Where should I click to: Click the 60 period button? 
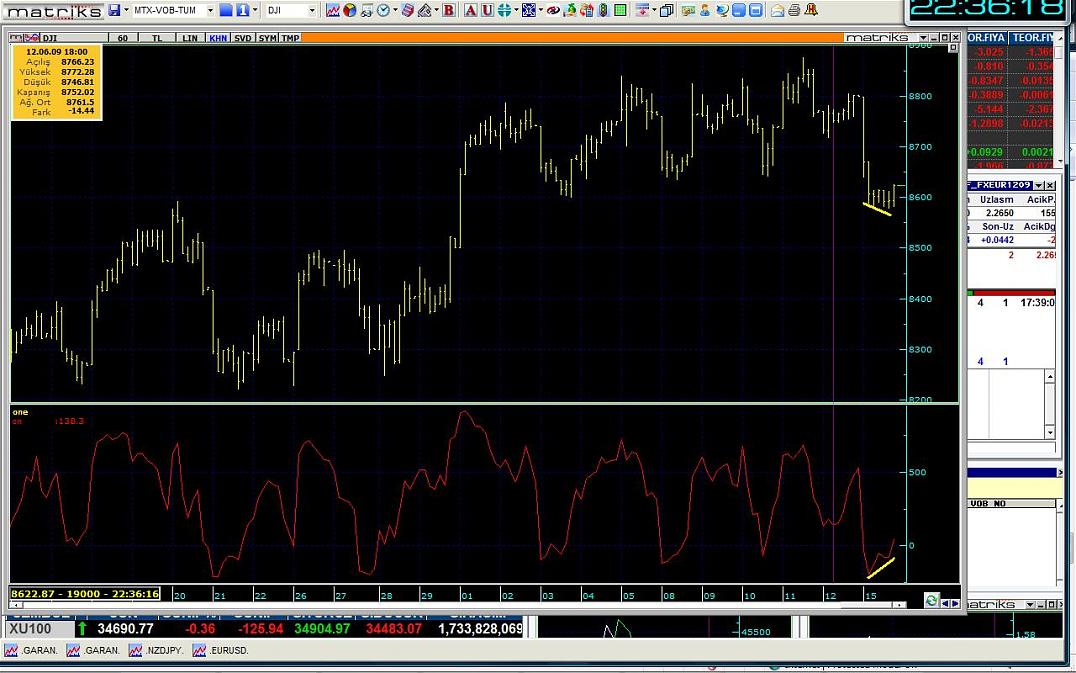pyautogui.click(x=122, y=38)
